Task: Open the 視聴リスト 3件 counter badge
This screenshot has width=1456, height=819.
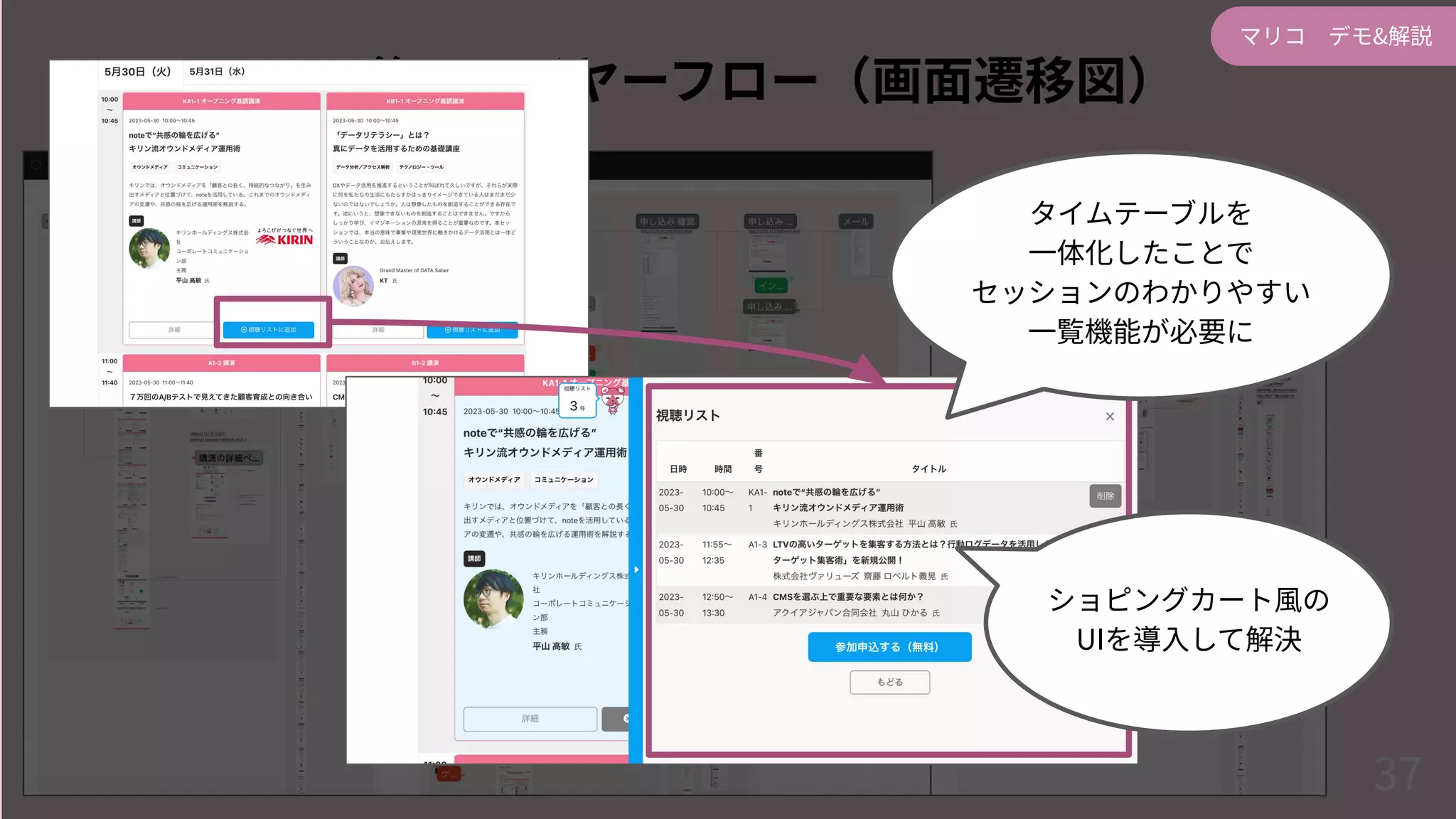Action: click(577, 402)
